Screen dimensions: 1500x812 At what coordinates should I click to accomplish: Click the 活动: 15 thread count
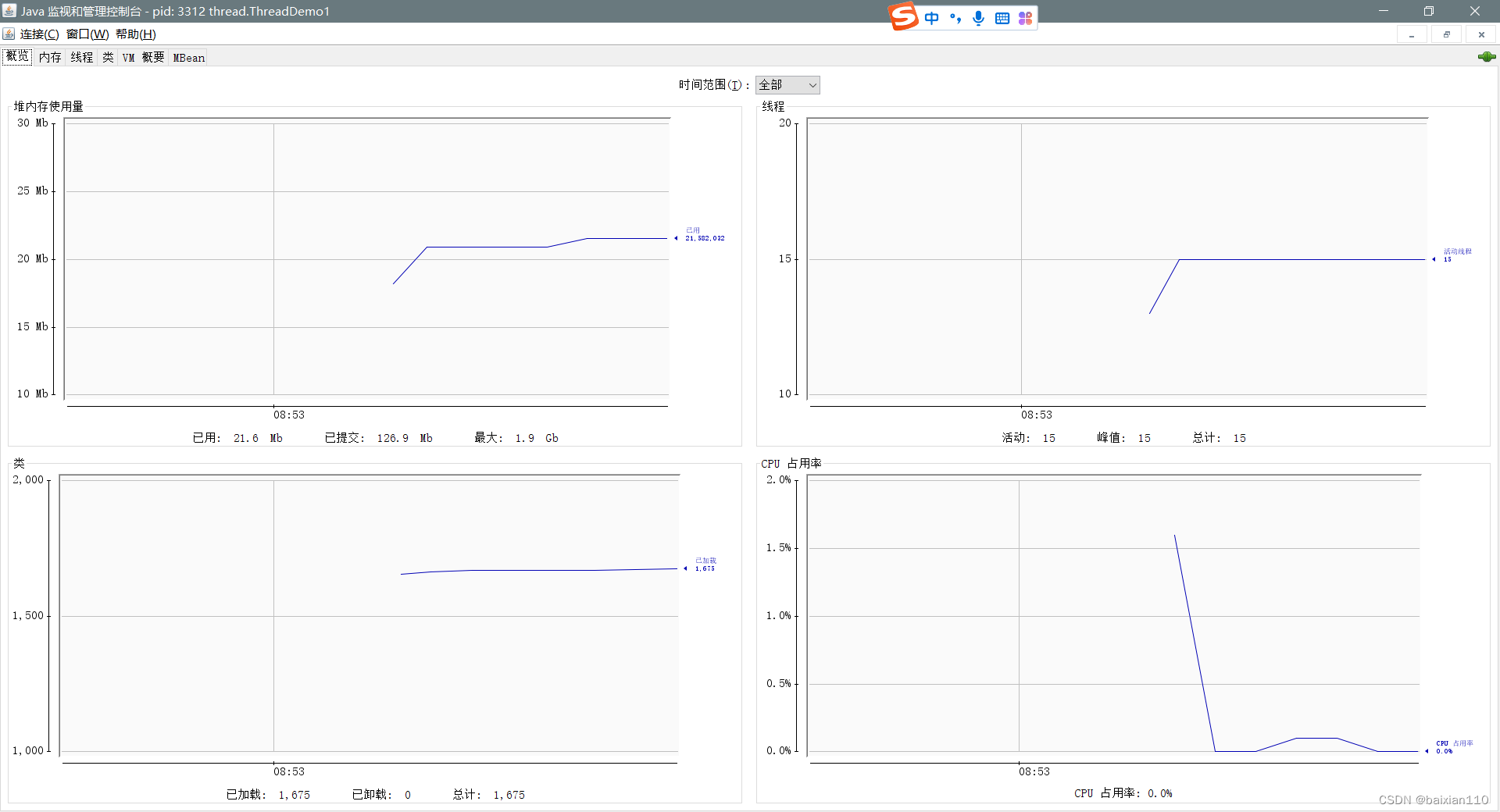point(1029,438)
